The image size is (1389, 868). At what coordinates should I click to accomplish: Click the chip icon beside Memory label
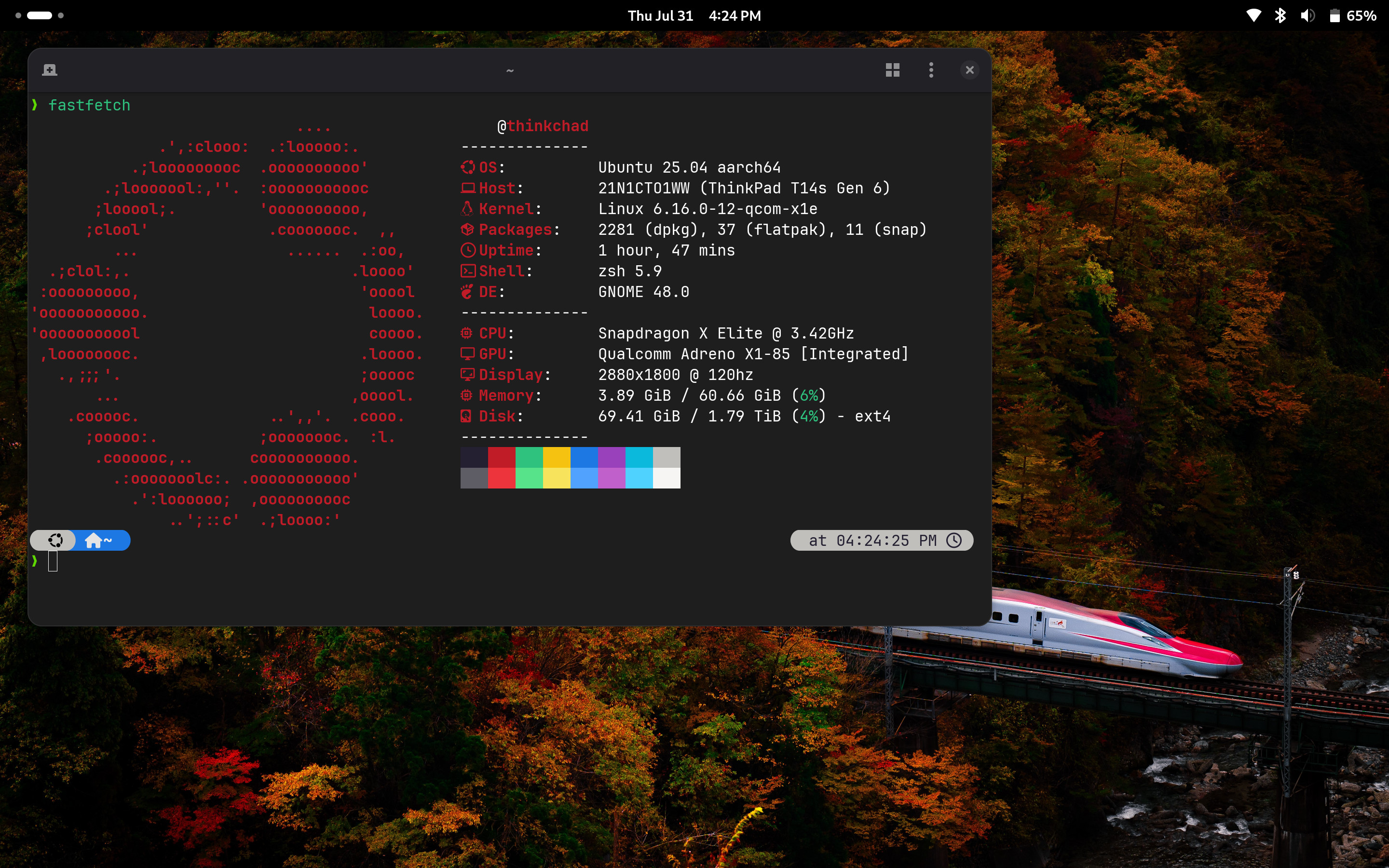tap(467, 395)
